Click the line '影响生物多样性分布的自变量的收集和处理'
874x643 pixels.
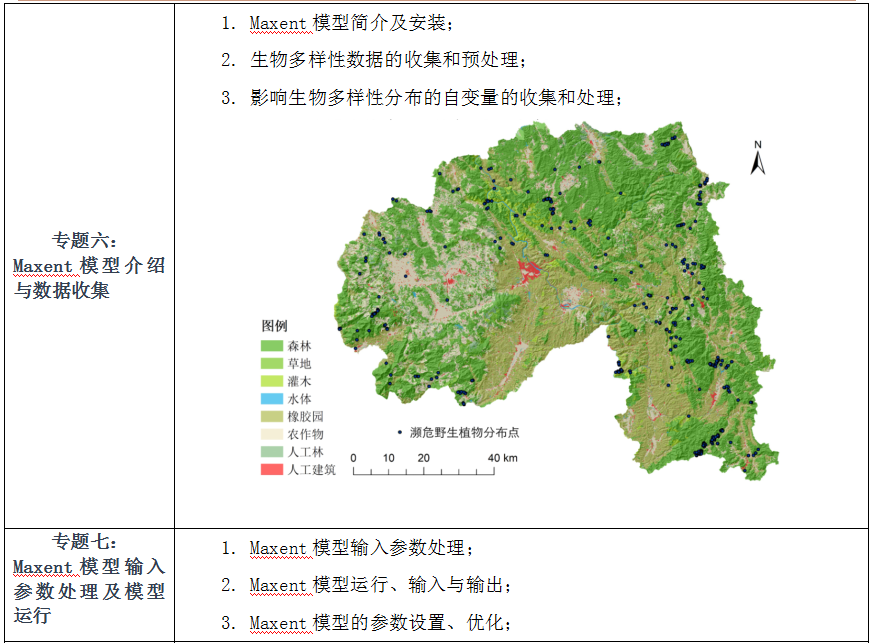(432, 98)
